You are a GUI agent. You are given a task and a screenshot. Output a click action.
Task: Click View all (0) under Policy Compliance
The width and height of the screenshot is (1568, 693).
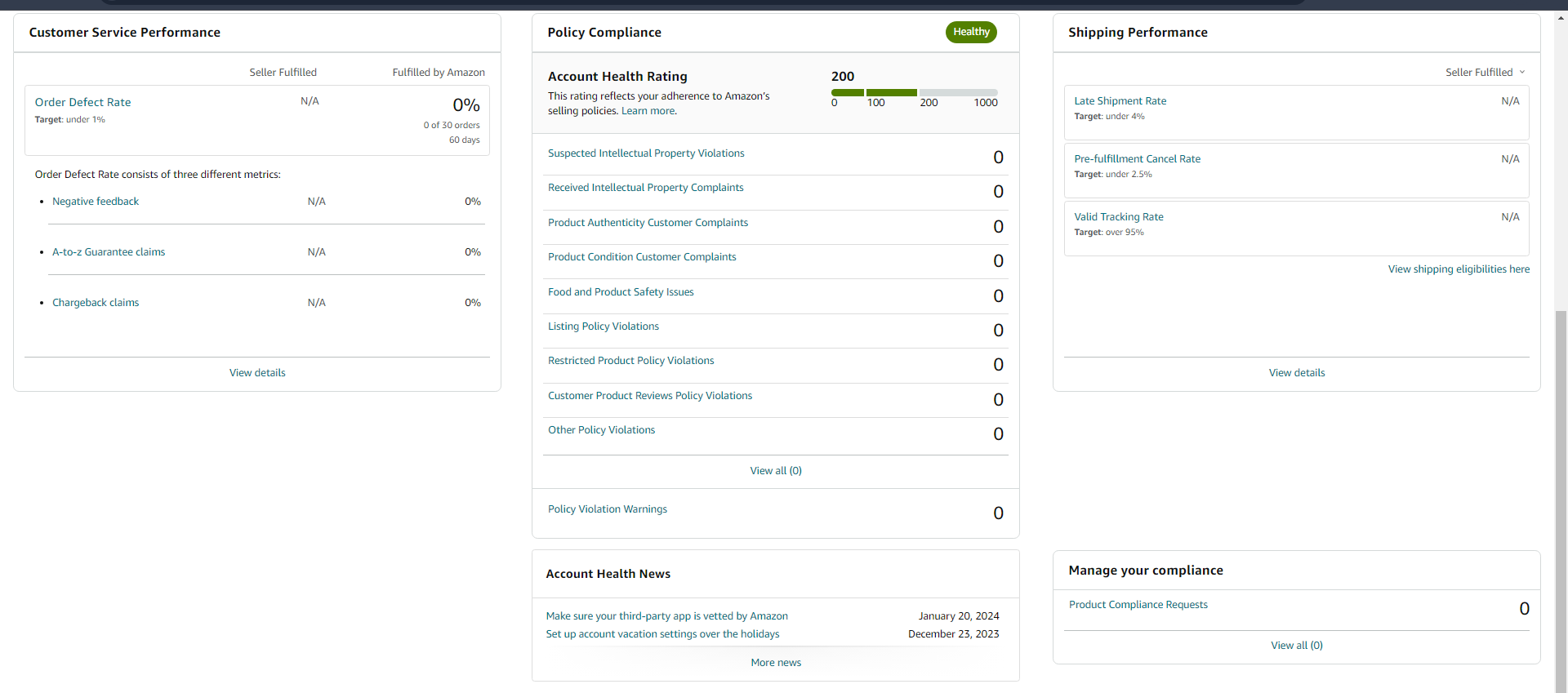[x=776, y=471]
